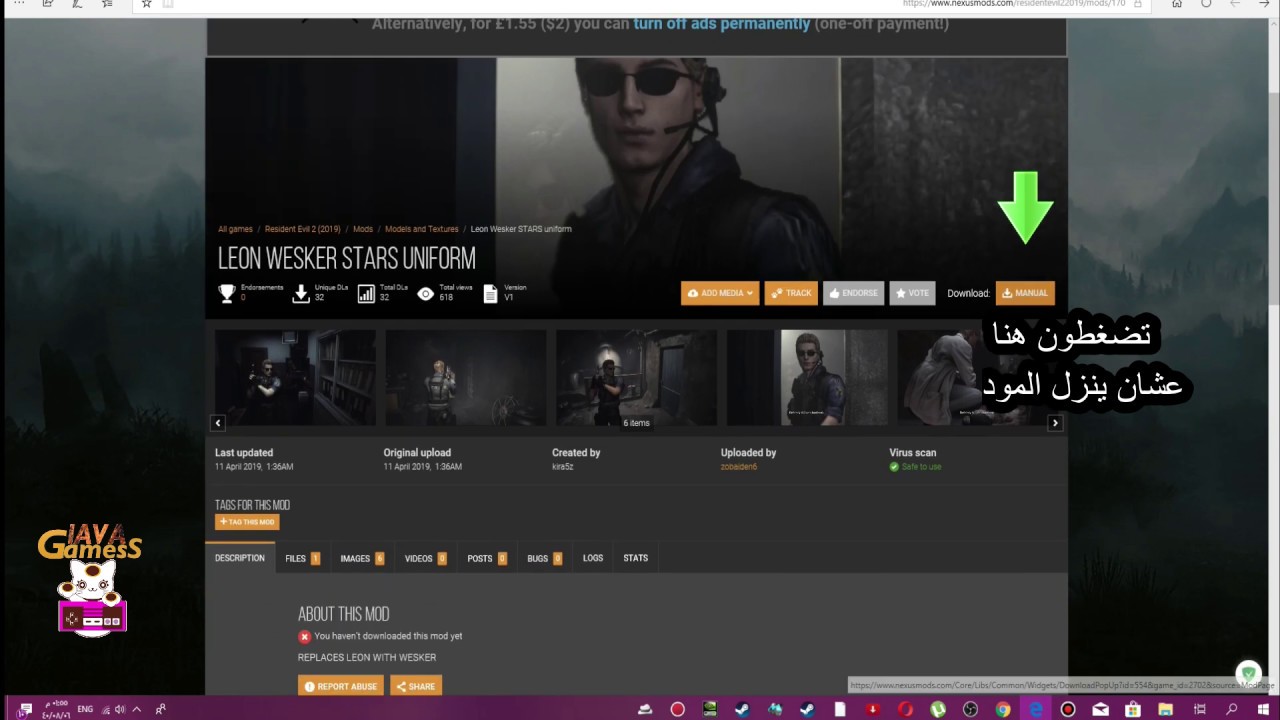Endorse the Leon Wesker mod

click(x=853, y=293)
